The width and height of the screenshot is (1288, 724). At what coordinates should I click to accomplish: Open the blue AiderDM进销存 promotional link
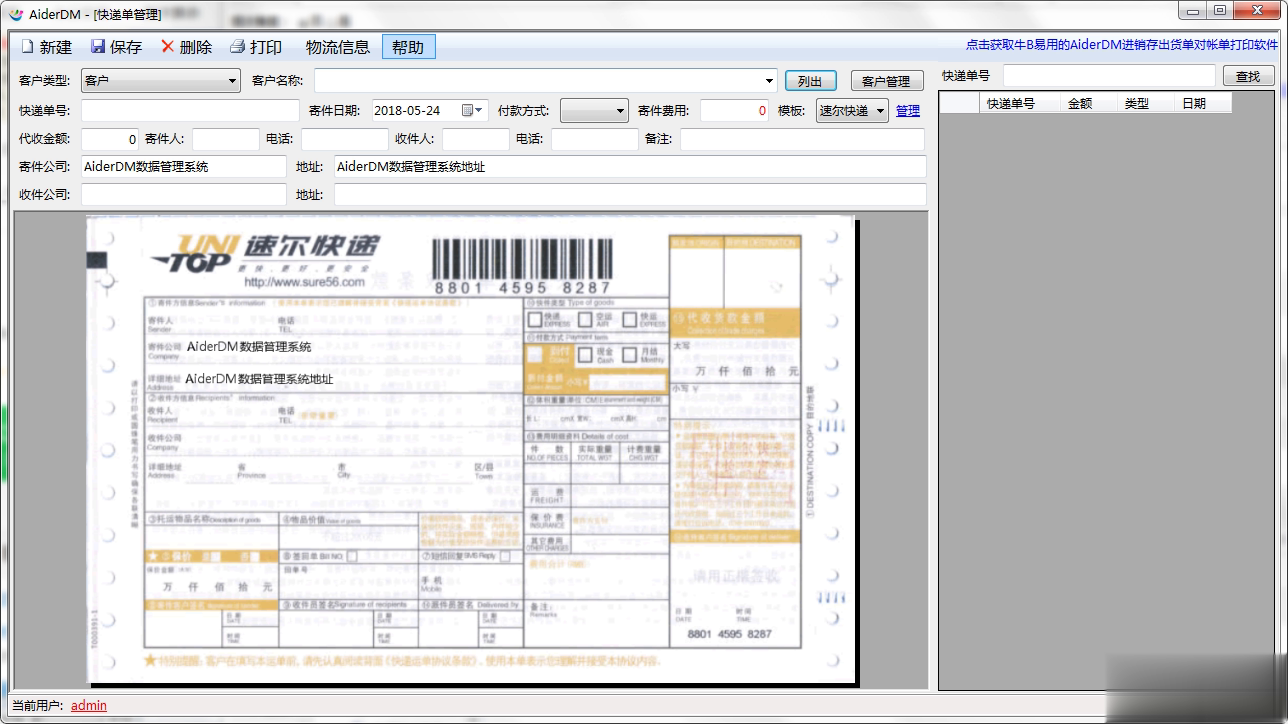[x=1122, y=45]
